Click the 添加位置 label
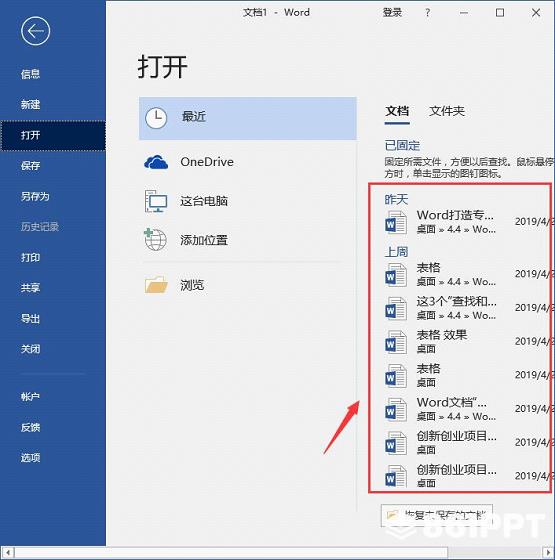Image resolution: width=555 pixels, height=560 pixels. coord(204,240)
